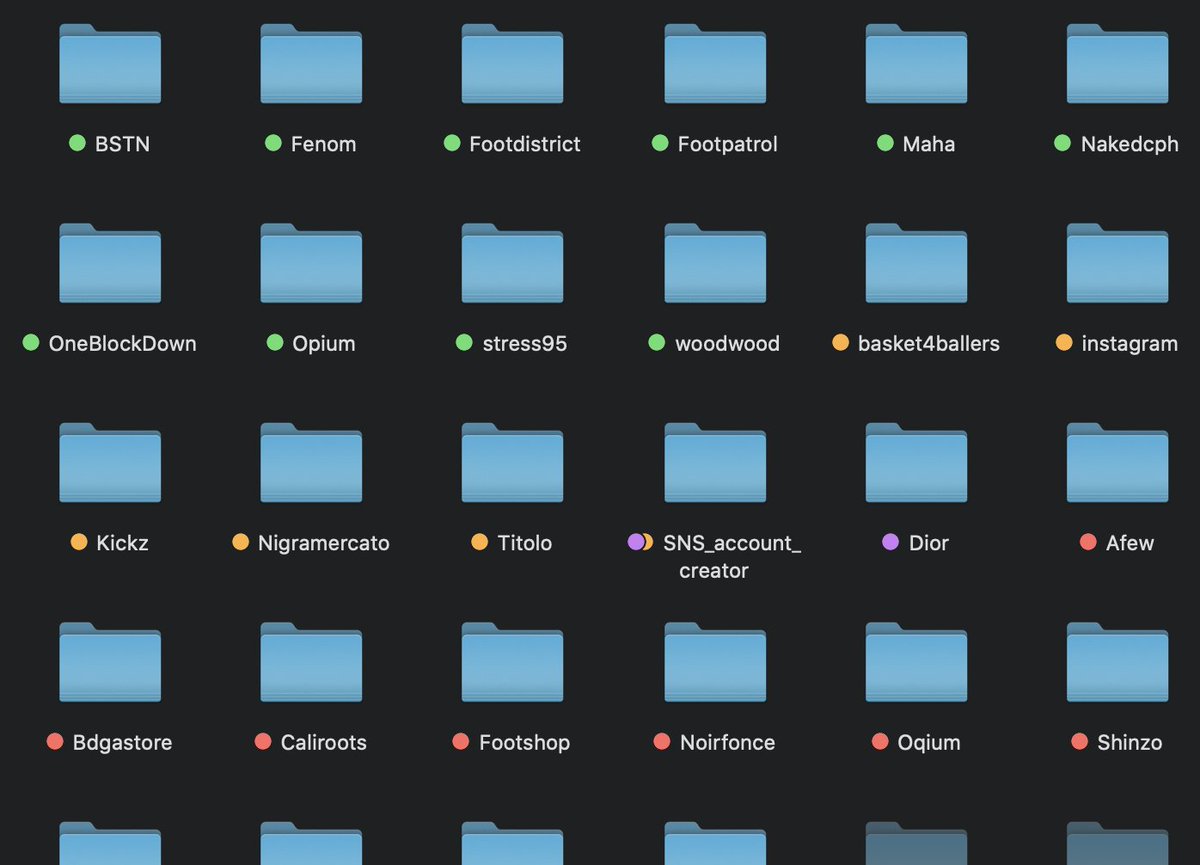The height and width of the screenshot is (865, 1200).
Task: Click the Nigramercato folder icon
Action: click(311, 462)
